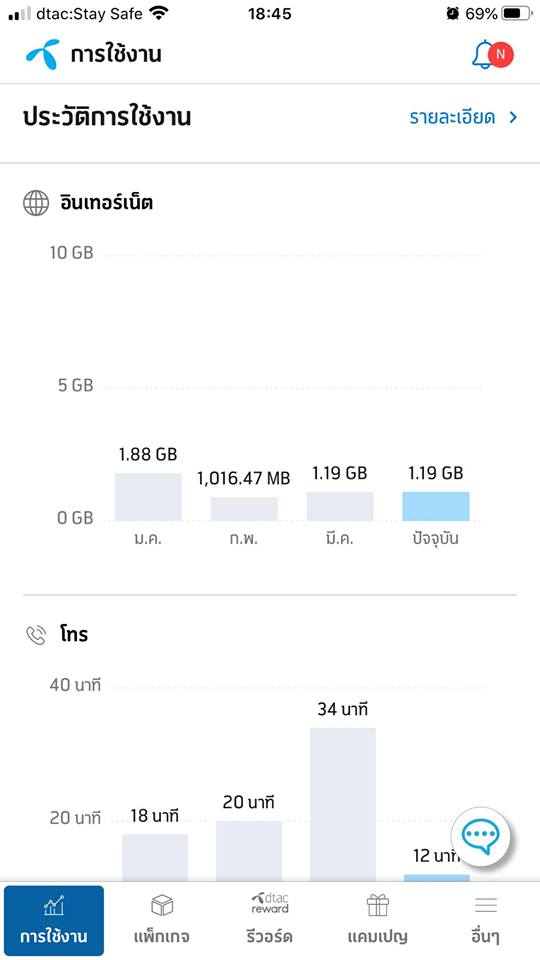
Task: Select the แพ็กเกจ box icon
Action: [162, 905]
